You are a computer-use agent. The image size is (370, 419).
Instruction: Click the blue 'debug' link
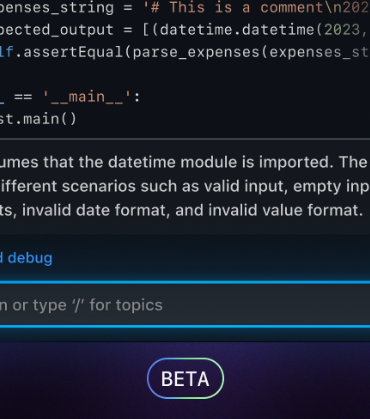pos(30,258)
